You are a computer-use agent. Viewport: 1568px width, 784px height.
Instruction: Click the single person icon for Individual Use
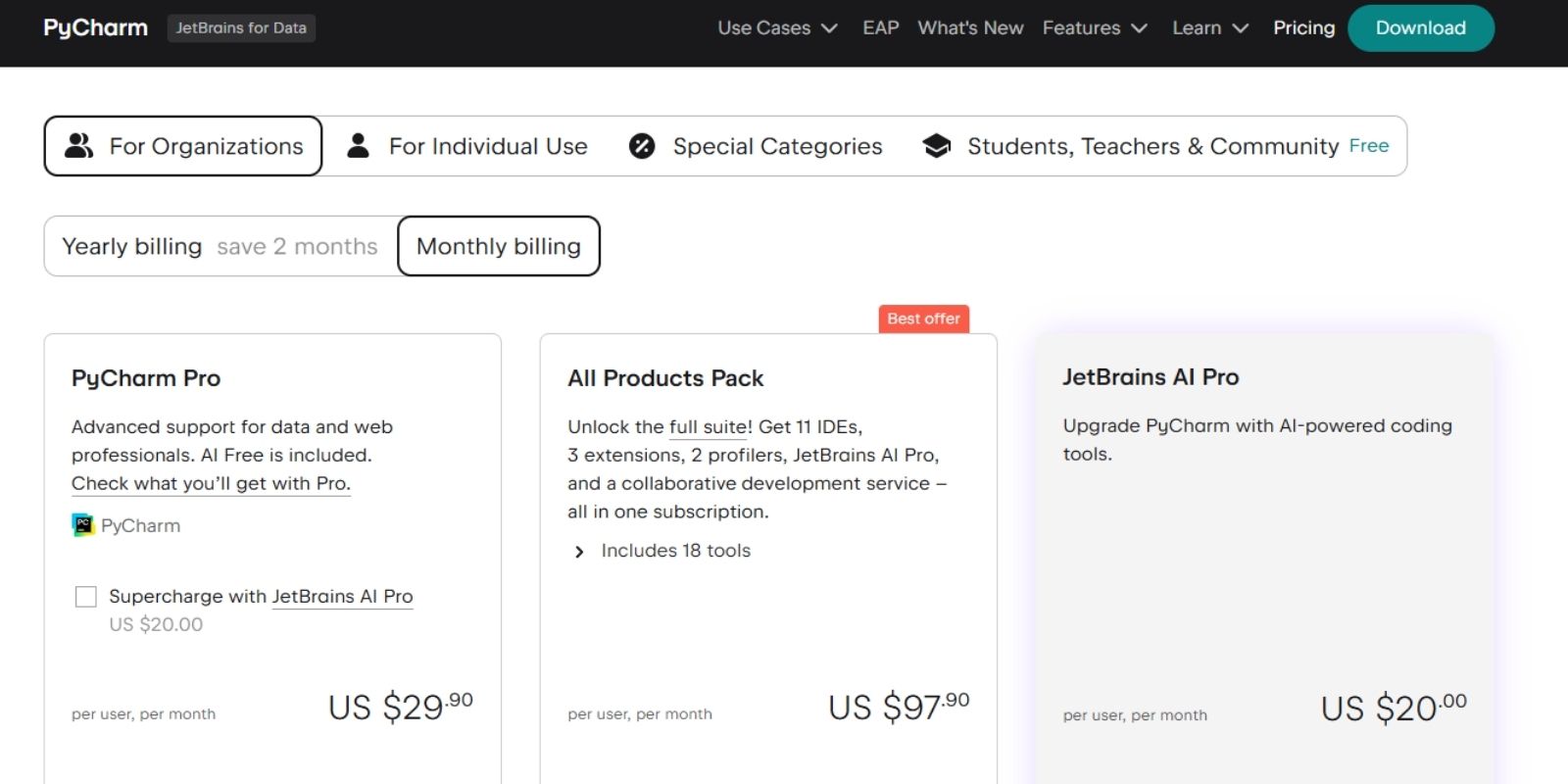coord(359,146)
